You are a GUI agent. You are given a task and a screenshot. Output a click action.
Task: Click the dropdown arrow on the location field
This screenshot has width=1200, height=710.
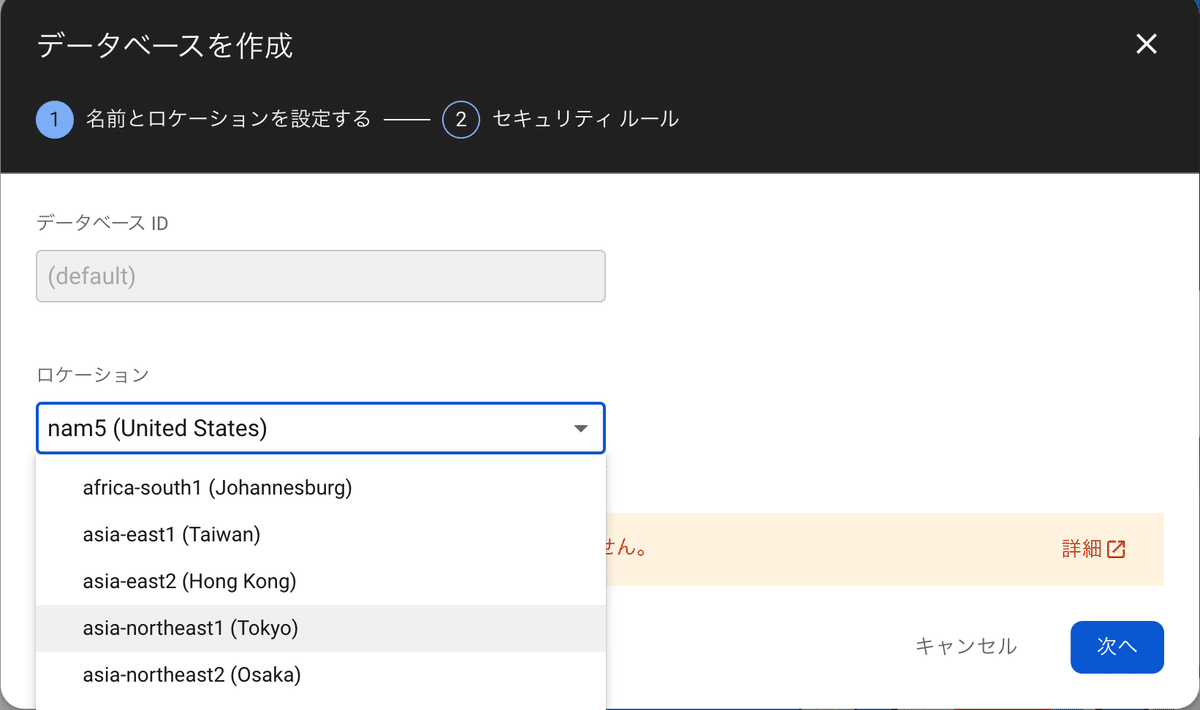pos(580,428)
